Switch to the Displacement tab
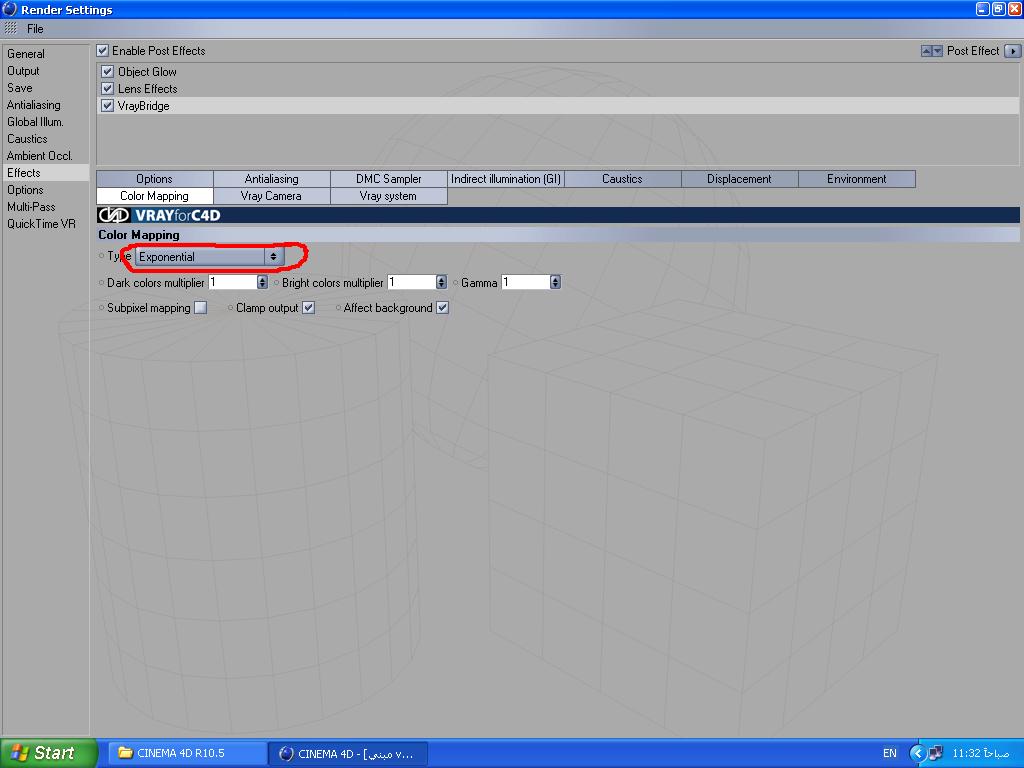Screen dimensions: 1024x768 (x=739, y=179)
